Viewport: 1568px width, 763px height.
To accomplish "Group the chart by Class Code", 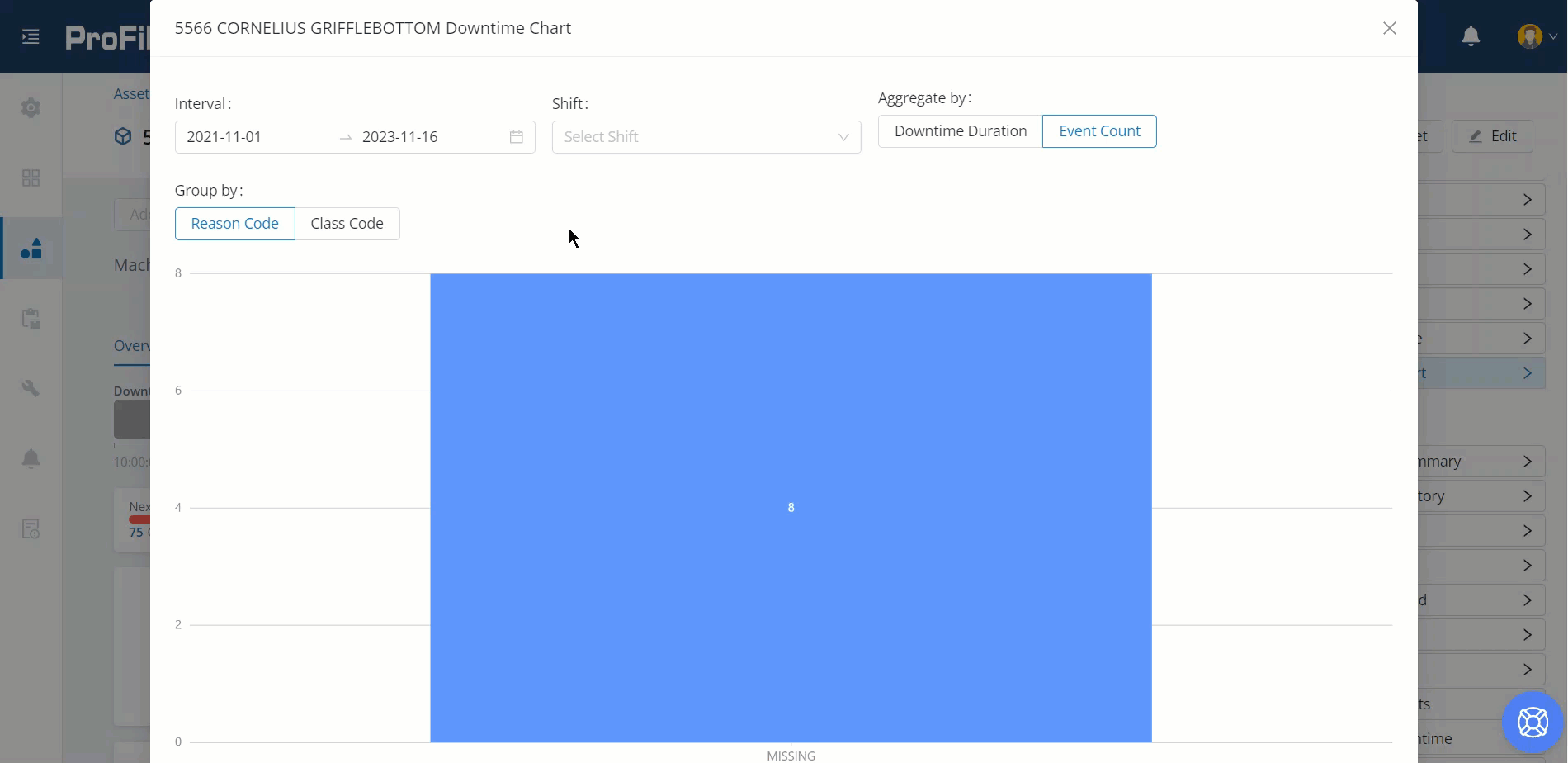I will coord(347,223).
